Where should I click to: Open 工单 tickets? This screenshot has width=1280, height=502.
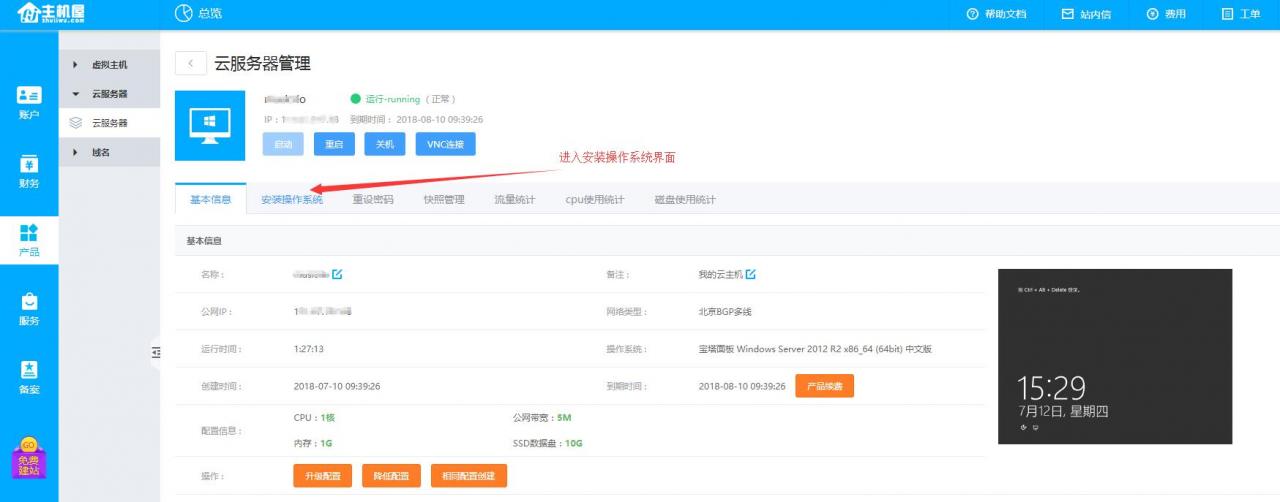tap(1241, 14)
